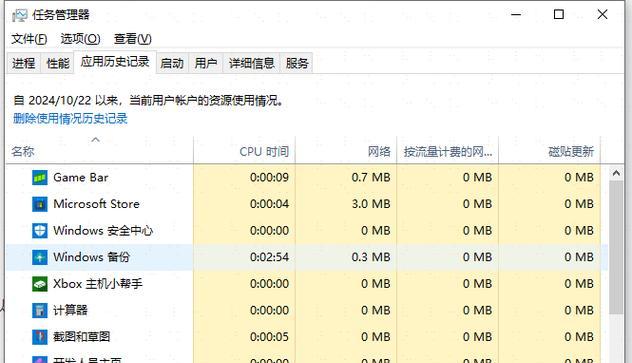Switch to the 服务 tab
Image resolution: width=632 pixels, height=363 pixels.
point(297,63)
